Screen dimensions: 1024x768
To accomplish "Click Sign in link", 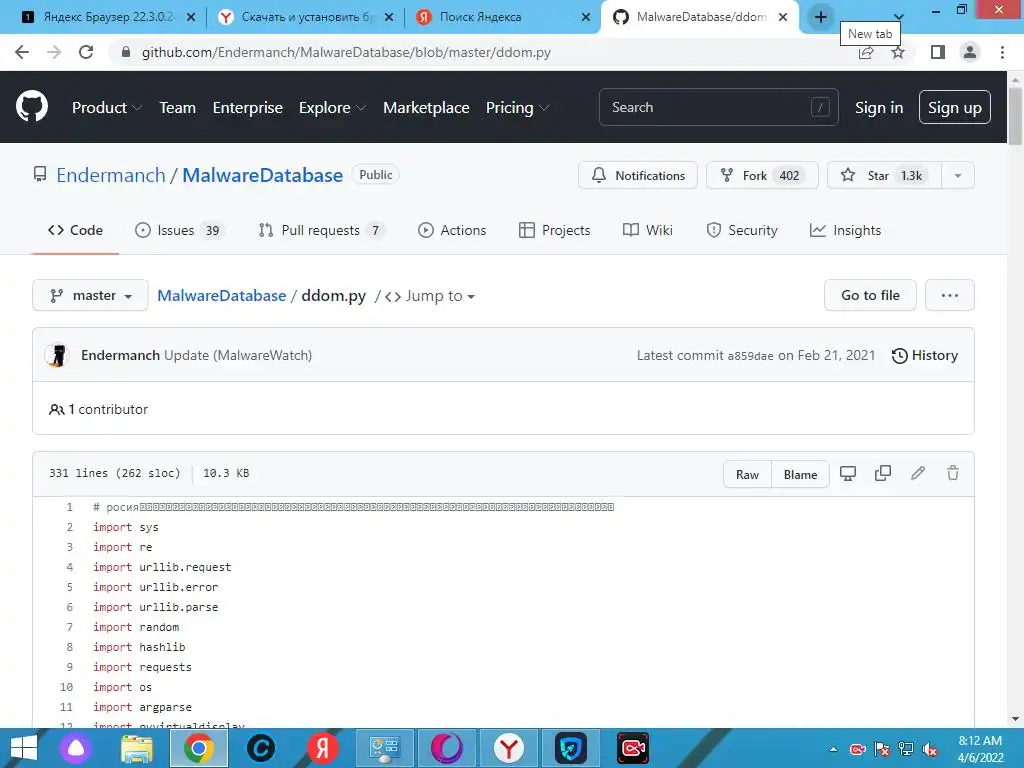I will [x=879, y=108].
